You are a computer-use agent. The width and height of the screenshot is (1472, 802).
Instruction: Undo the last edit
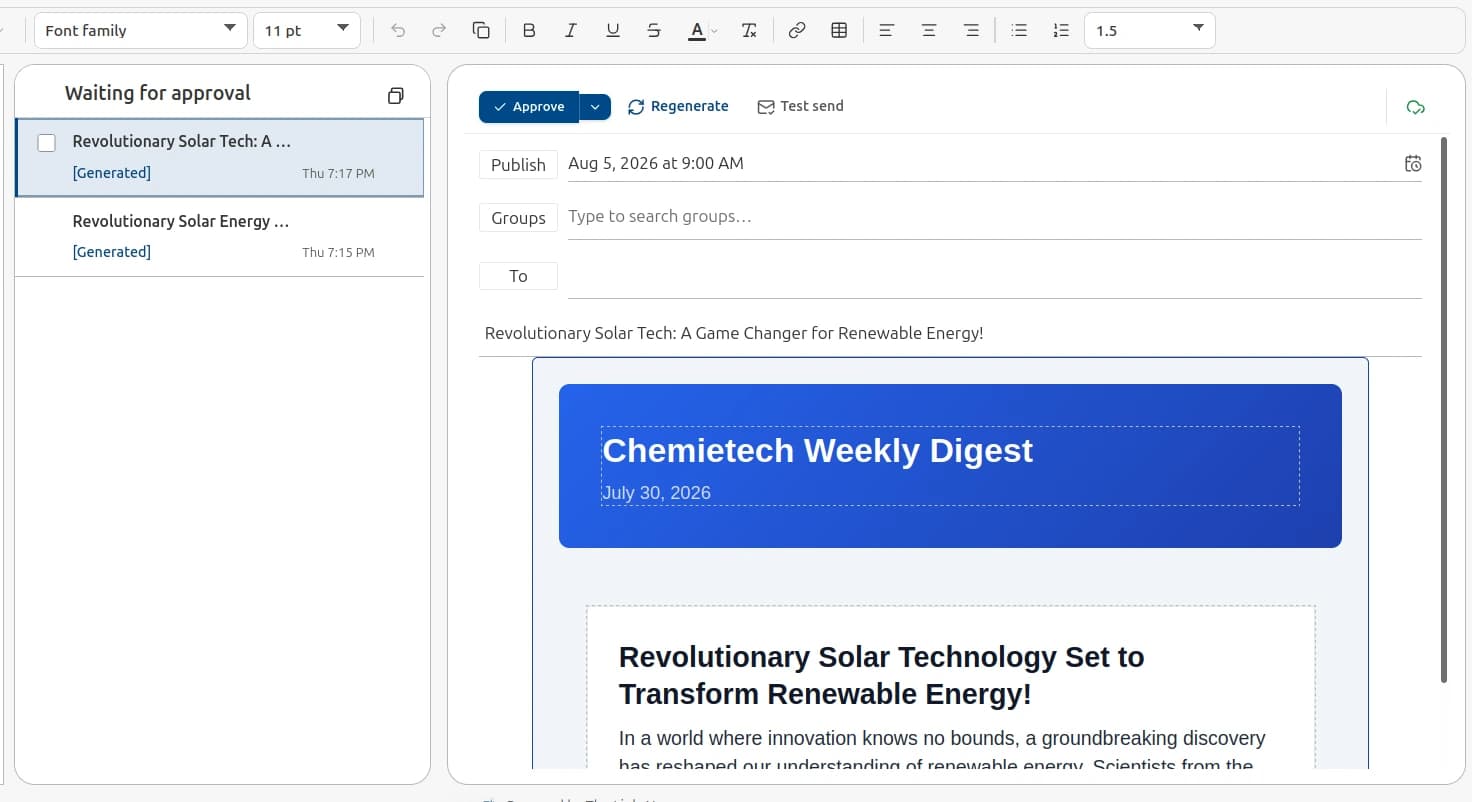coord(398,31)
